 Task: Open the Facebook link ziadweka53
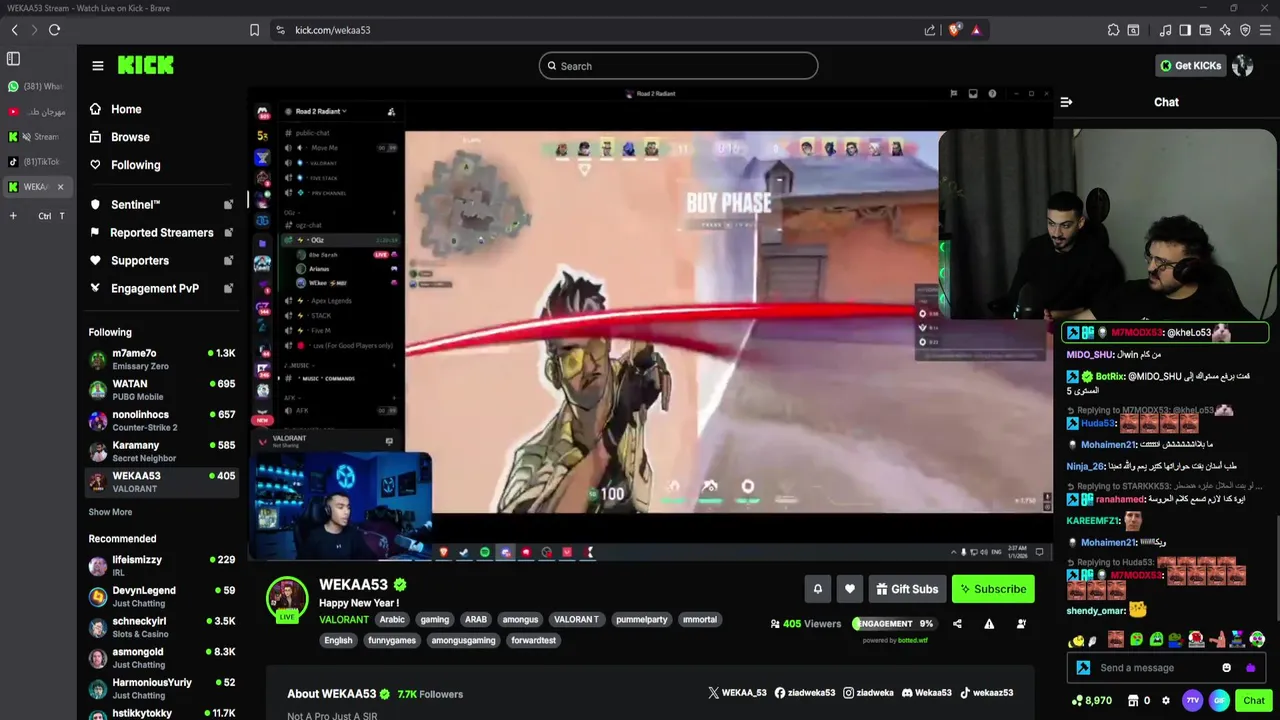[x=805, y=693]
